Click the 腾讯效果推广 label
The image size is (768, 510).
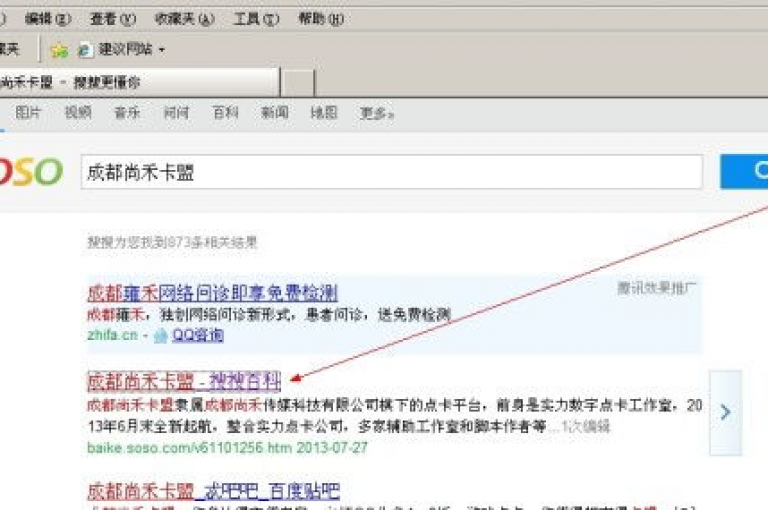656,288
